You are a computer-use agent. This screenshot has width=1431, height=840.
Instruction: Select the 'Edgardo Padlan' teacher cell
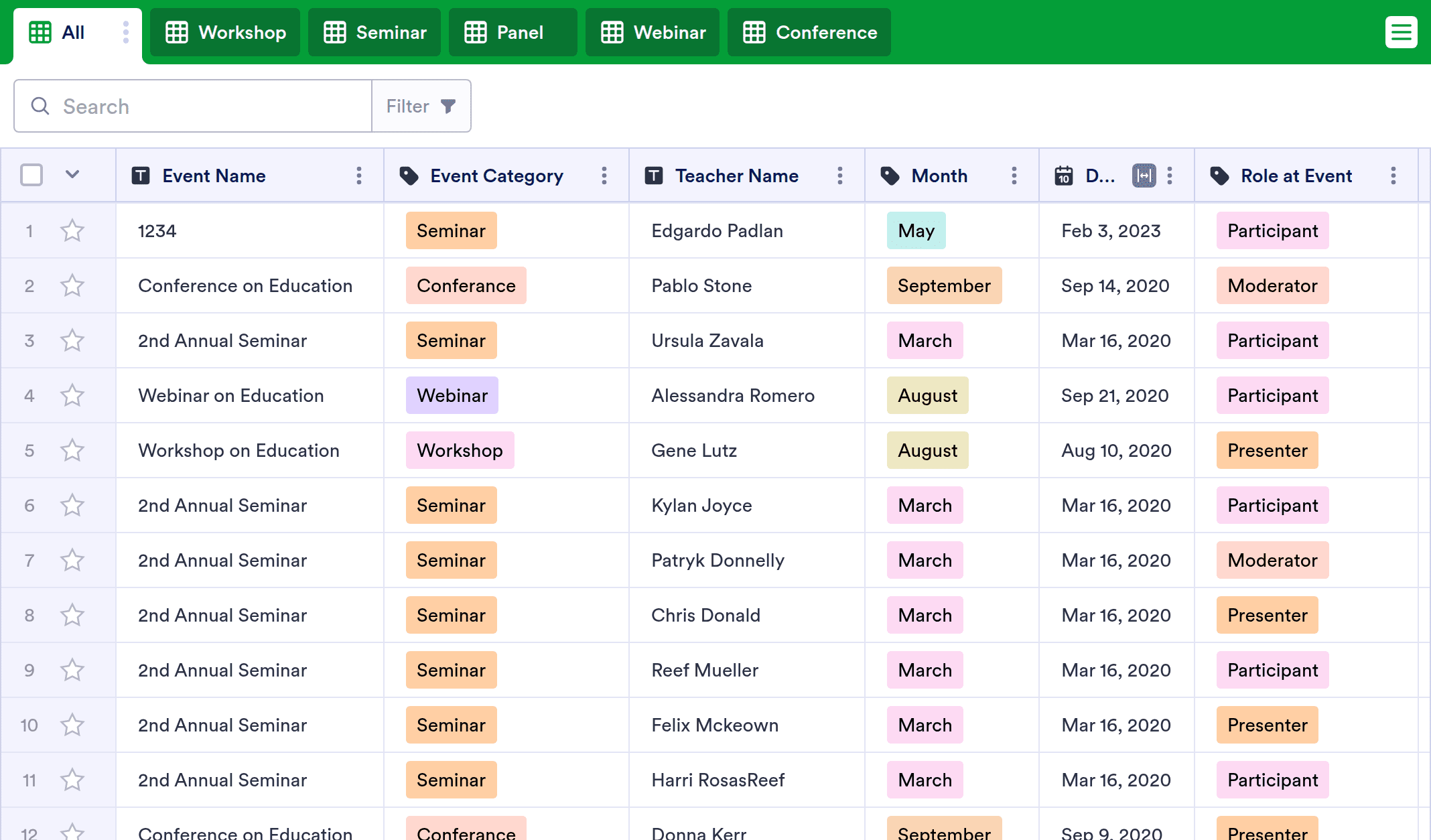[747, 230]
